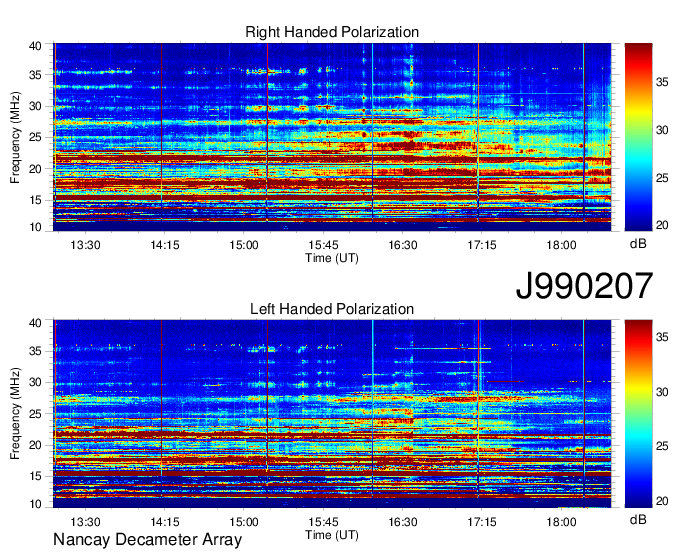This screenshot has width=680, height=552.
Task: Click the 15:45 time tick under Right Handed plot
Action: (323, 245)
